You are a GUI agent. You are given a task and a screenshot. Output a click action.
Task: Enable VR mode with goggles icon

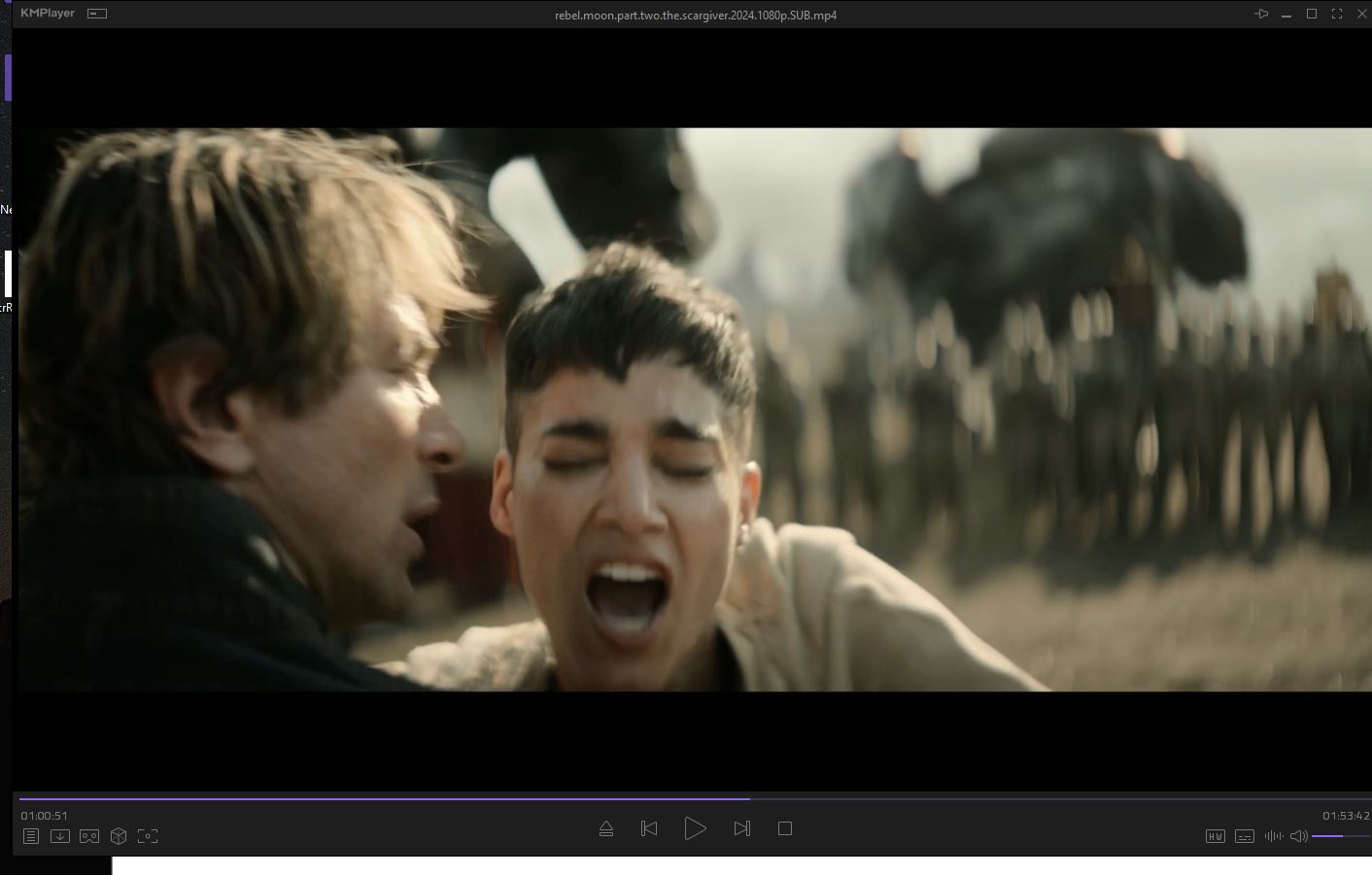tap(89, 836)
